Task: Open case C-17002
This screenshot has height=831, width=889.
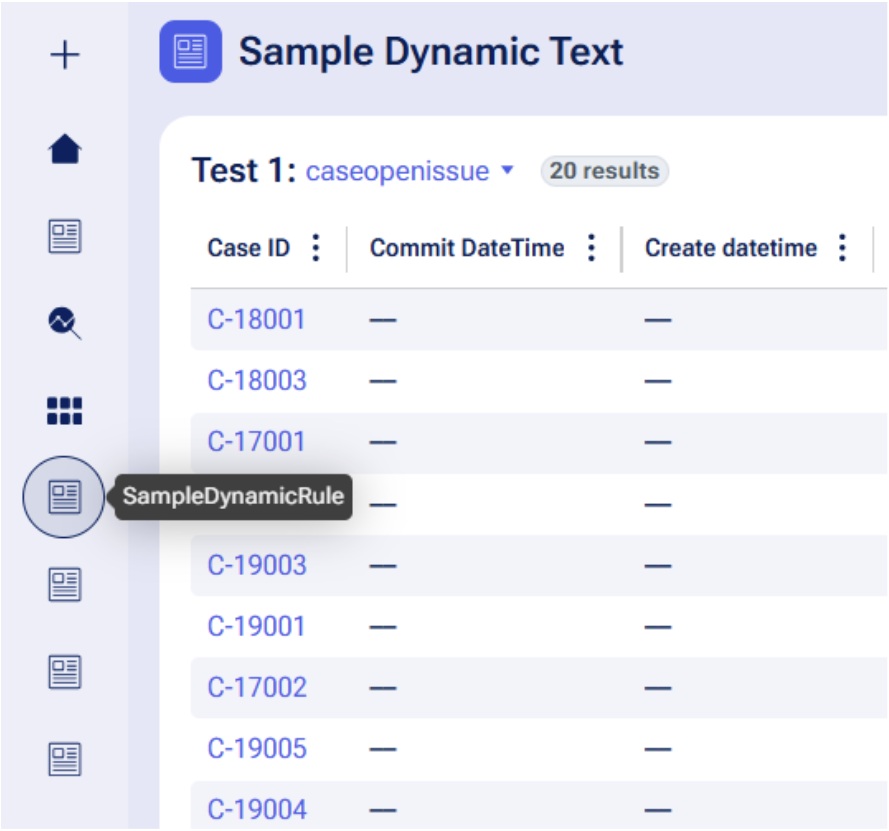Action: 257,688
